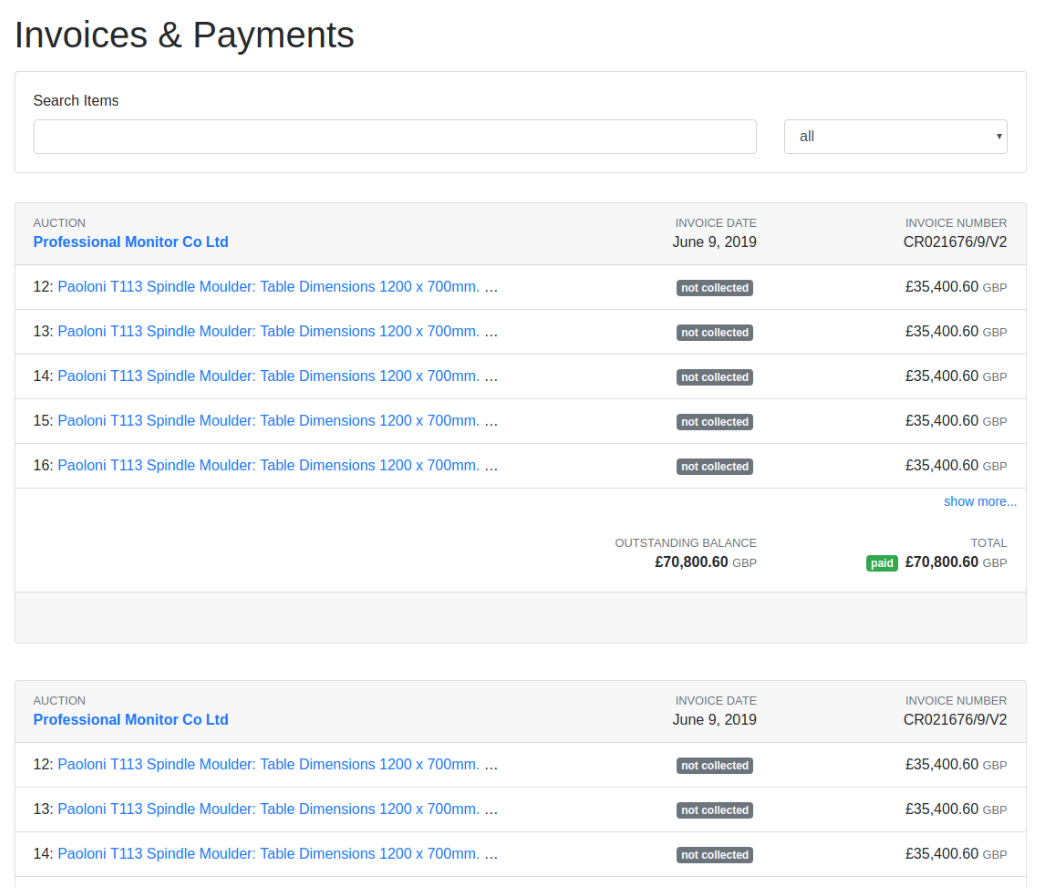The image size is (1042, 894).
Task: Click 'not collected' badge for lot 13, second invoice
Action: (x=714, y=810)
